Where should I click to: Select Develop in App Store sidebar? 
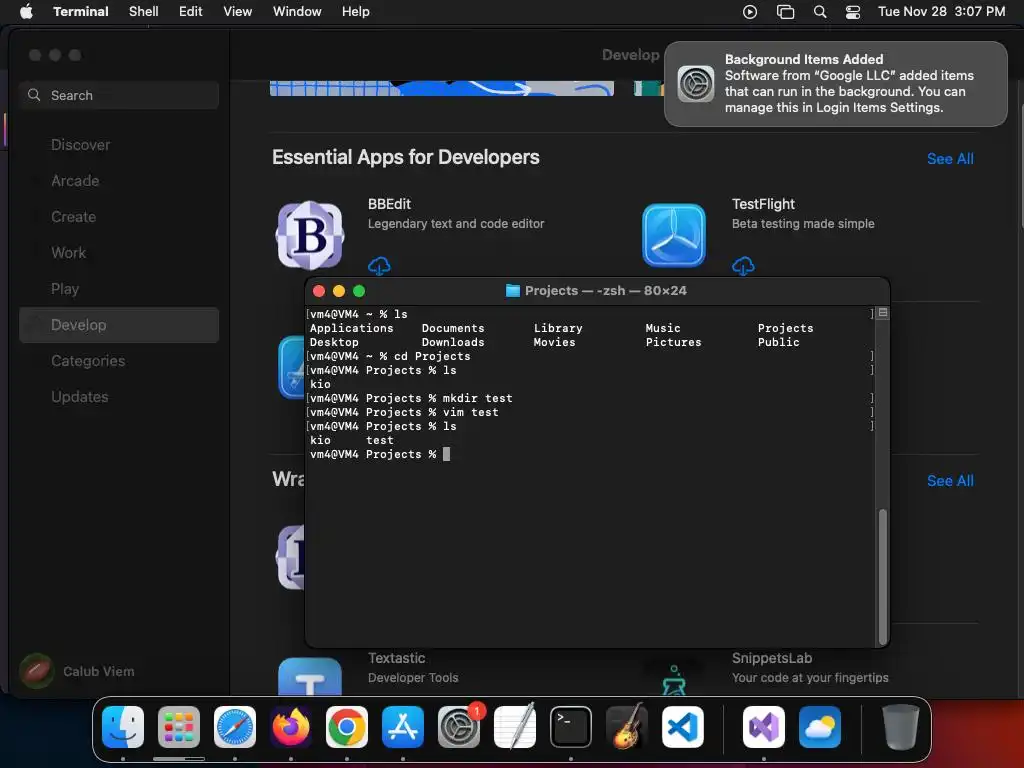tap(119, 325)
